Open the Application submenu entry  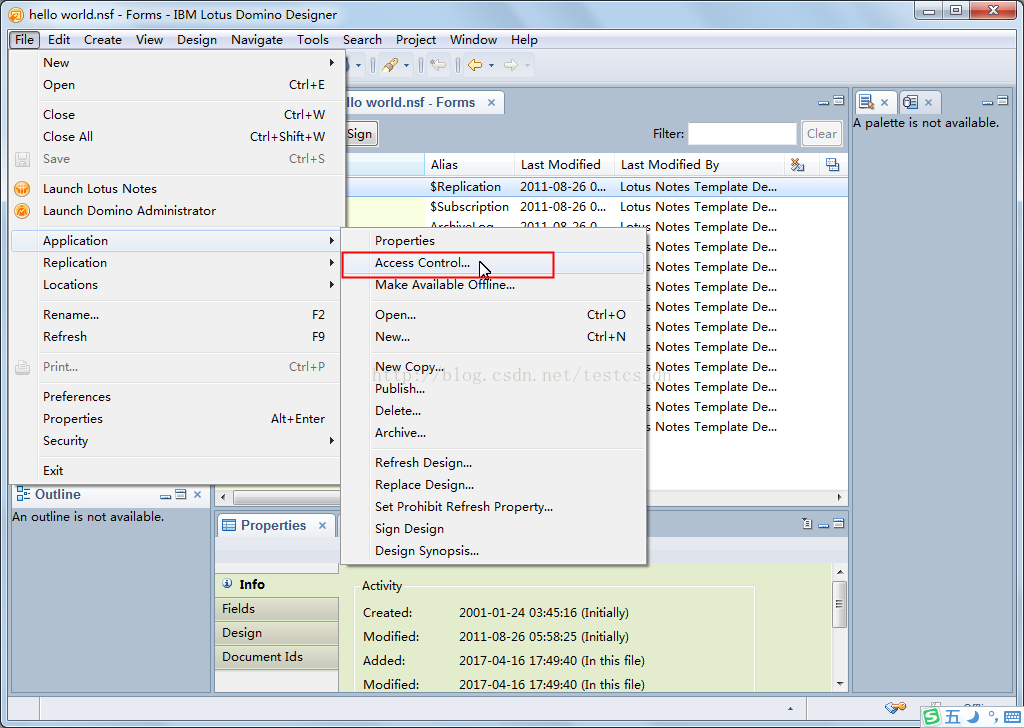point(175,241)
